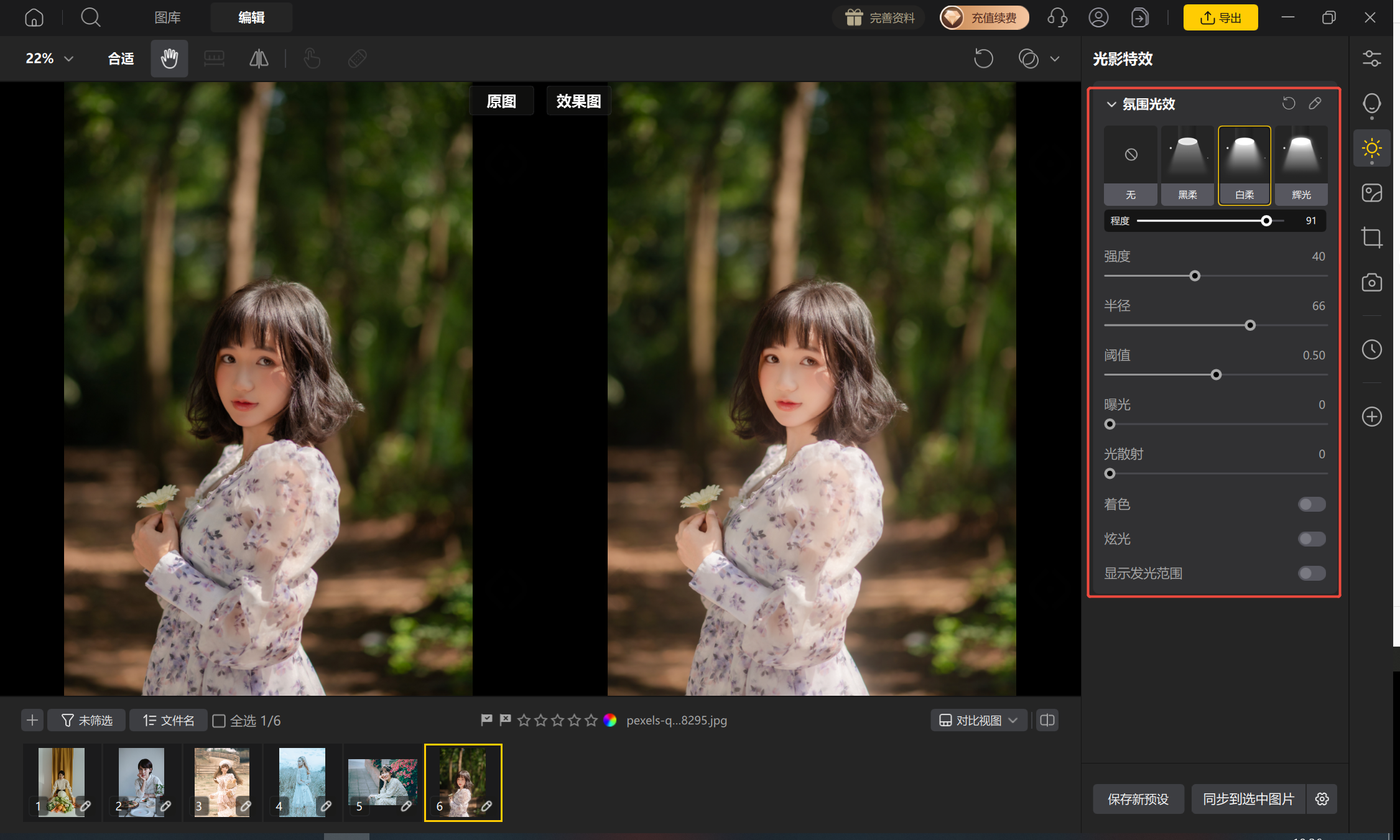Click the 合适 fit button

click(121, 58)
